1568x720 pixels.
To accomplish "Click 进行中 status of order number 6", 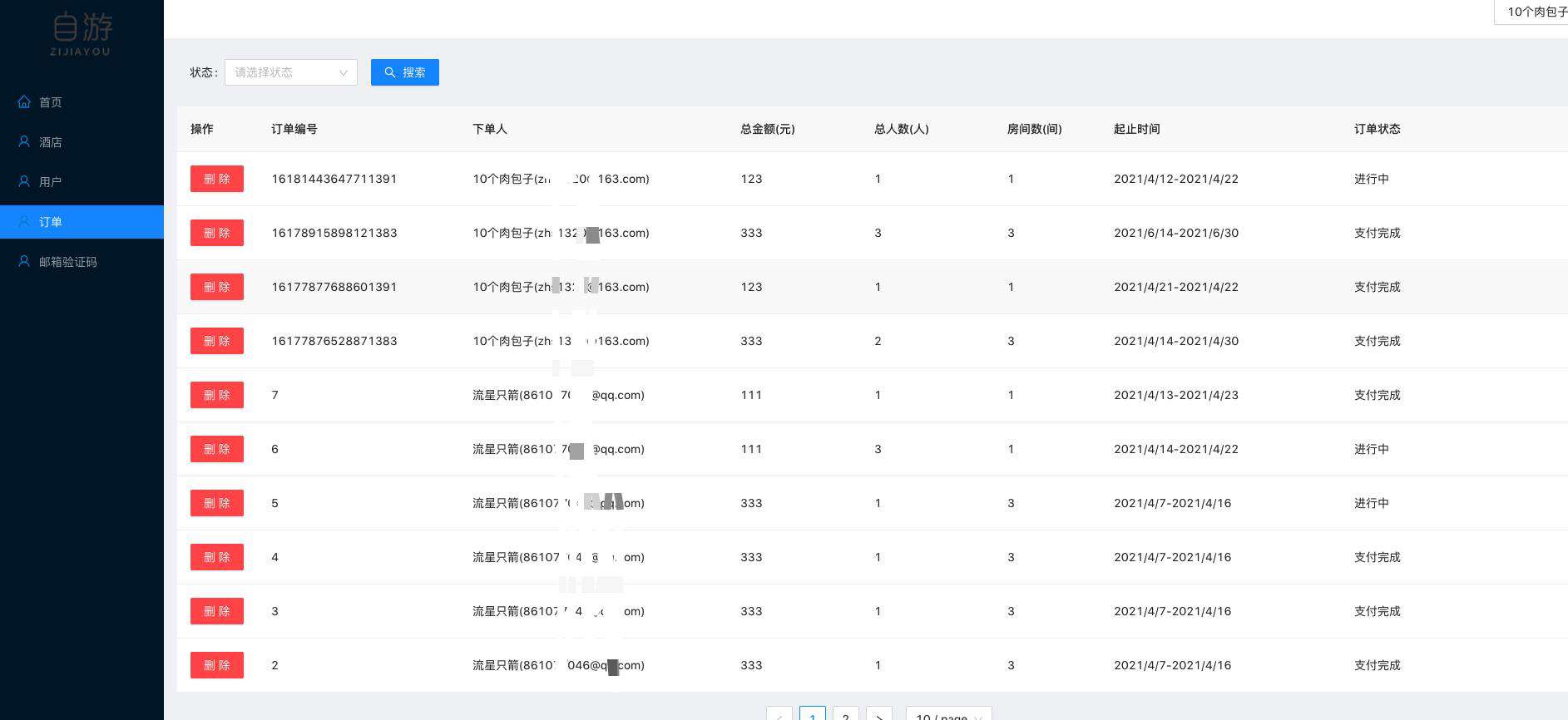I will [x=1372, y=449].
